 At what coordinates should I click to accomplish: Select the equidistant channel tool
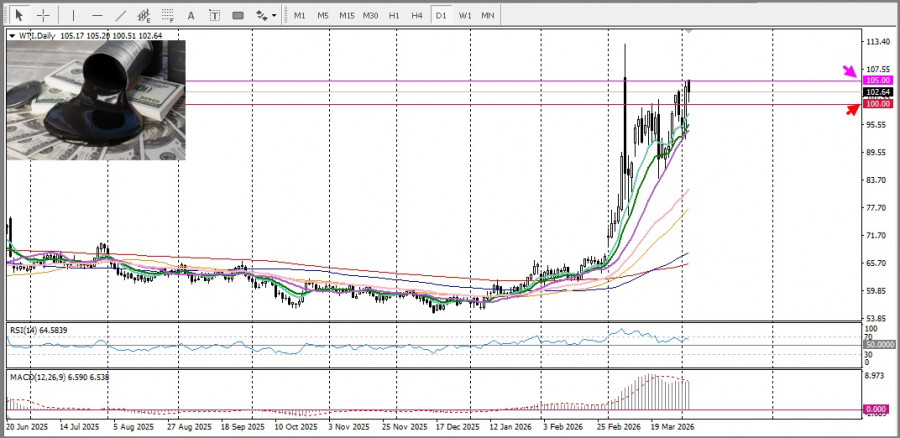145,15
